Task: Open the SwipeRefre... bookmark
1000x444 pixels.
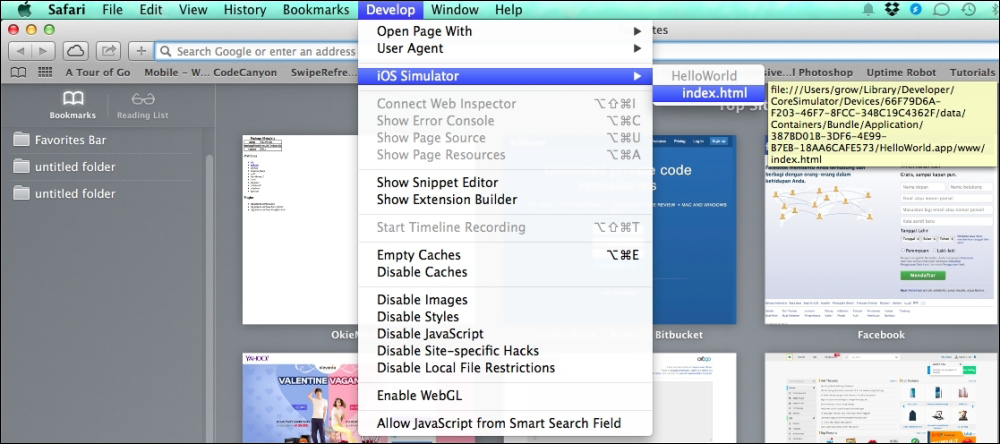Action: [323, 72]
